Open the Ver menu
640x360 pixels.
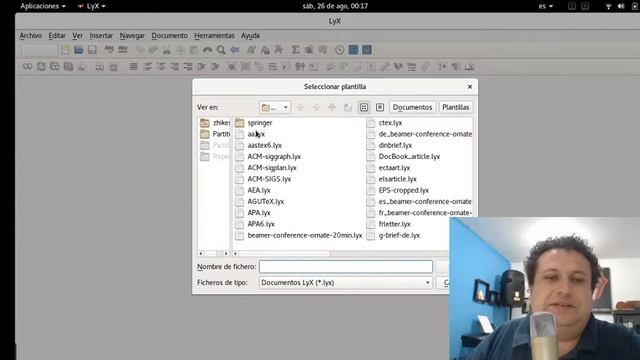pos(78,36)
